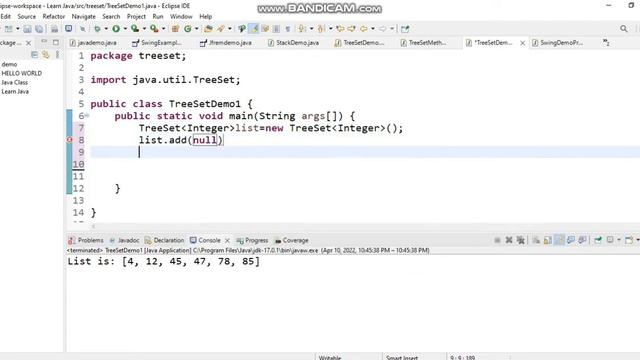The height and width of the screenshot is (360, 640).
Task: Open the Refactor menu
Action: [x=53, y=16]
